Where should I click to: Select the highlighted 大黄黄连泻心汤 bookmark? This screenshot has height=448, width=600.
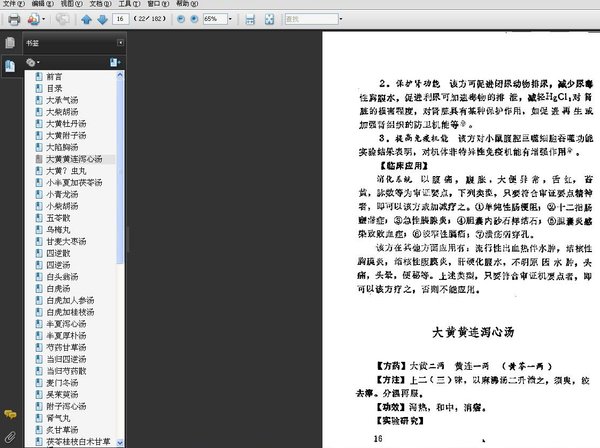coord(74,159)
